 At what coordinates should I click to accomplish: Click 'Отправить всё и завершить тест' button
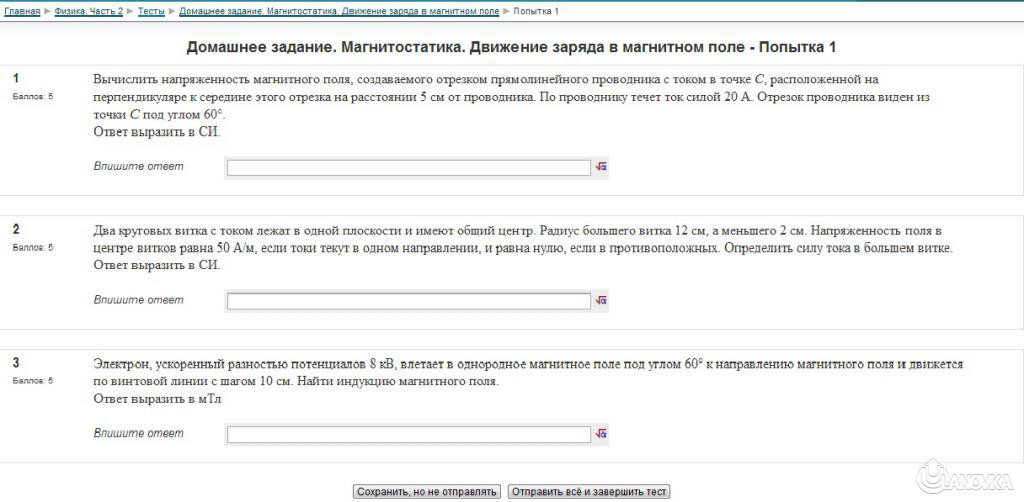[589, 492]
